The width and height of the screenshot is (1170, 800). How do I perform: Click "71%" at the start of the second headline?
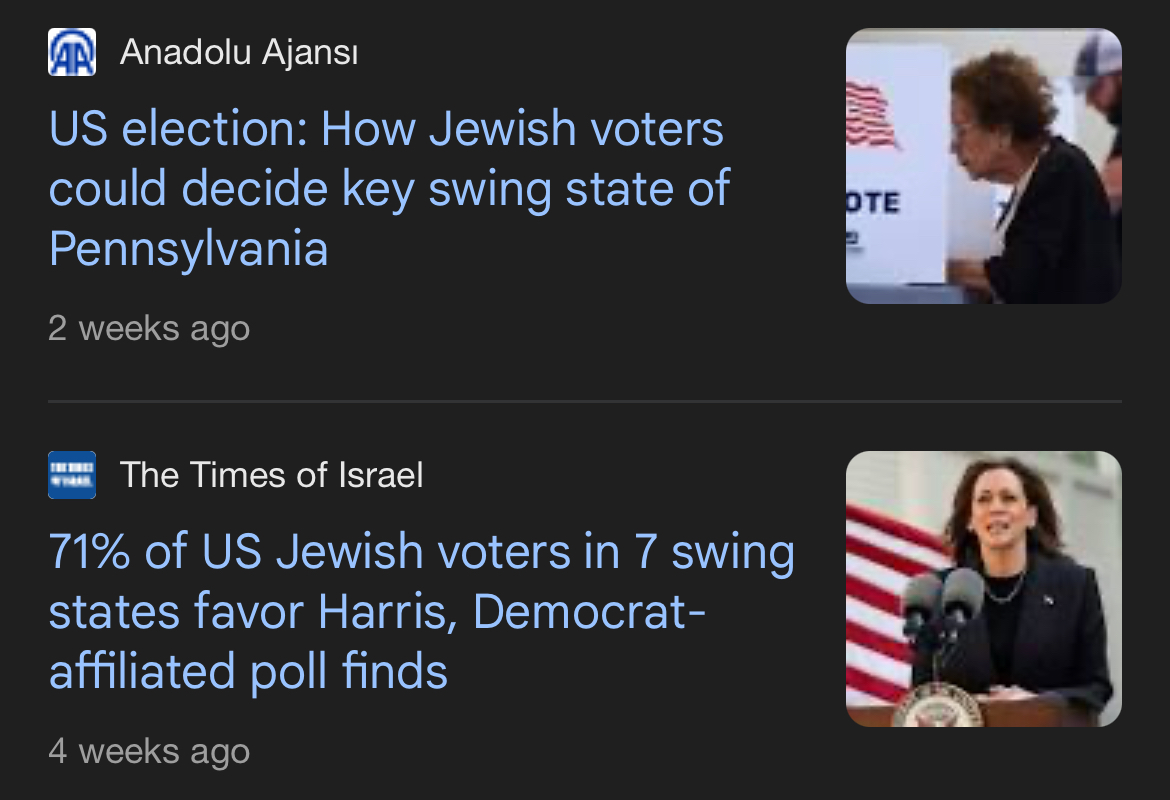(x=89, y=552)
